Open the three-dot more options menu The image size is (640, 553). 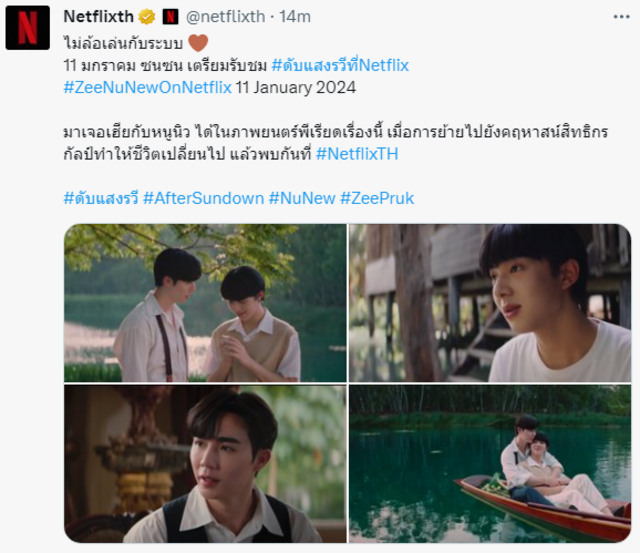pos(621,17)
